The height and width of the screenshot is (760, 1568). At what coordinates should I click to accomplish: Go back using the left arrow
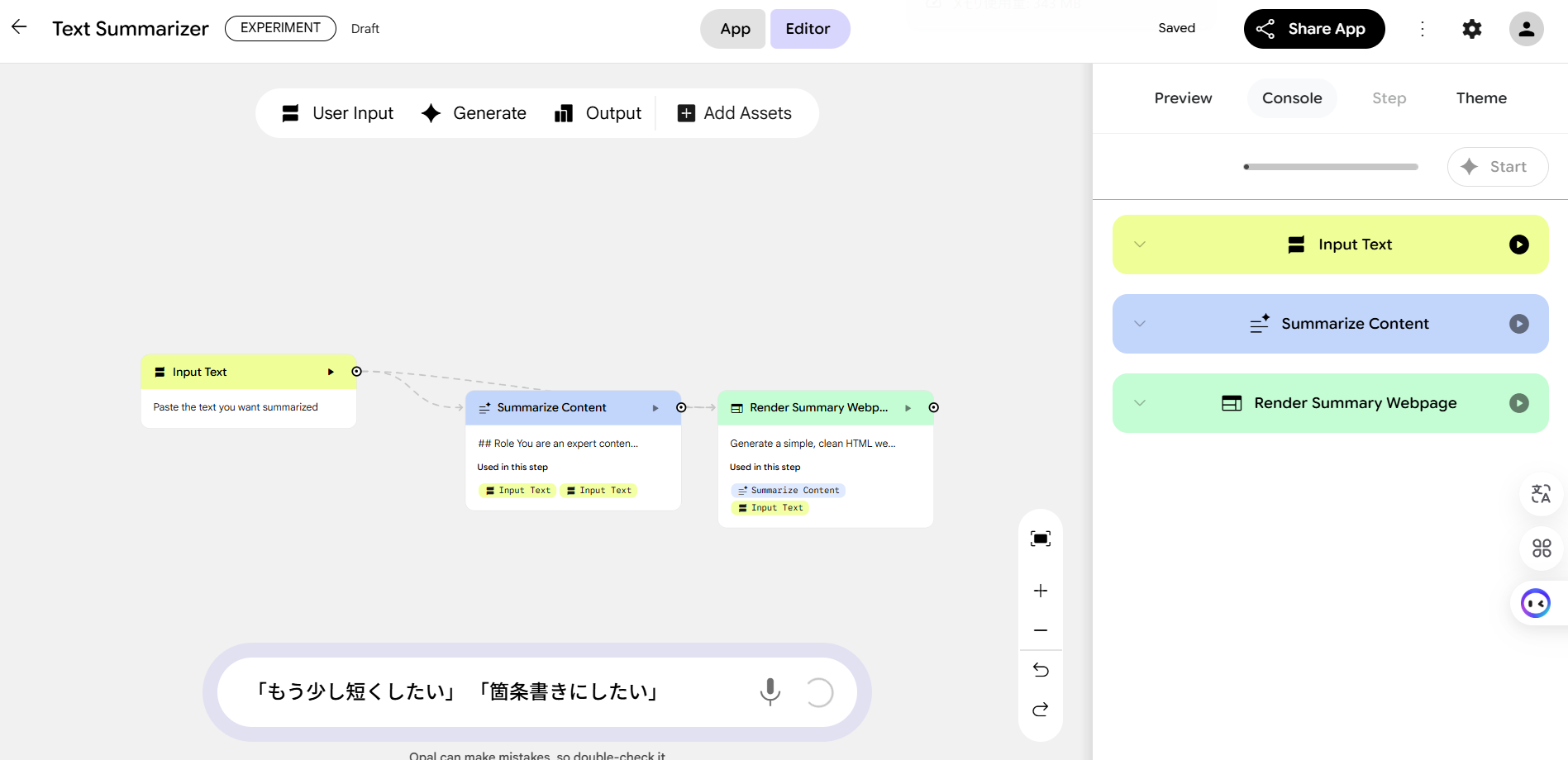point(19,27)
